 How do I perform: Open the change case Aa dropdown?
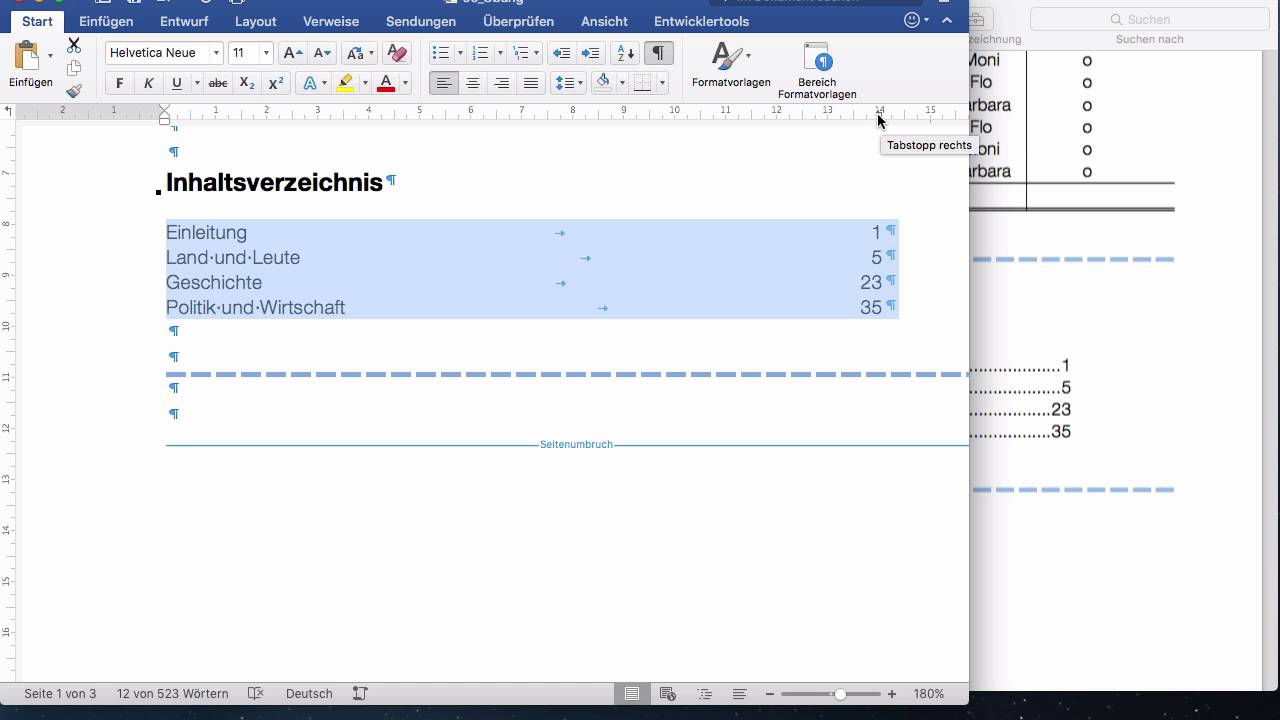click(x=359, y=53)
